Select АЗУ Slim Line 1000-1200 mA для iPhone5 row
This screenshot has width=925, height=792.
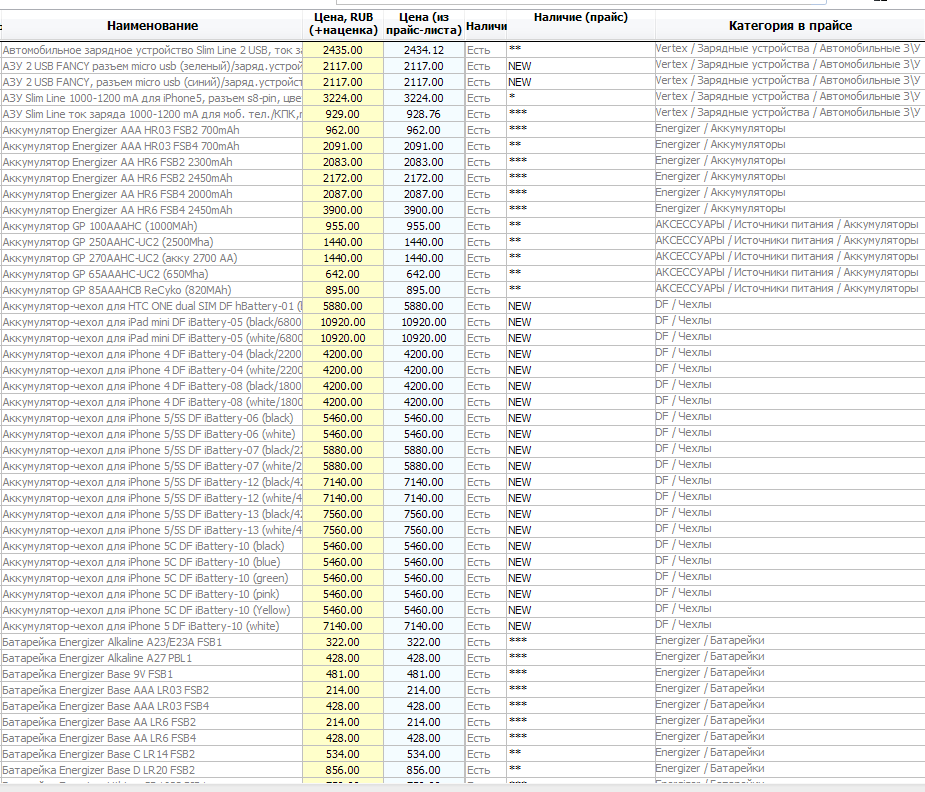click(152, 98)
